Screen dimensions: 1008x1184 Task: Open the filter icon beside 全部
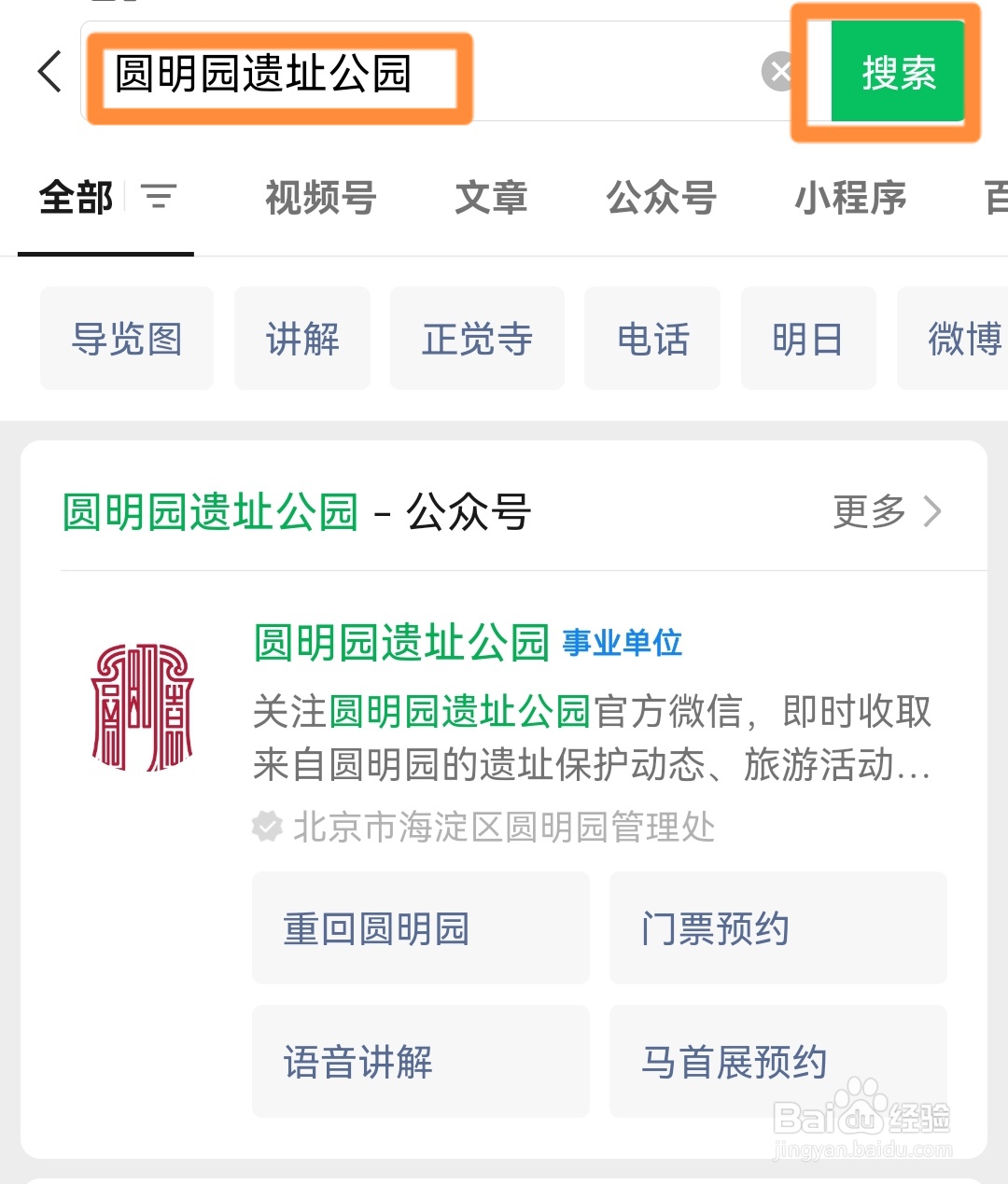tap(159, 197)
